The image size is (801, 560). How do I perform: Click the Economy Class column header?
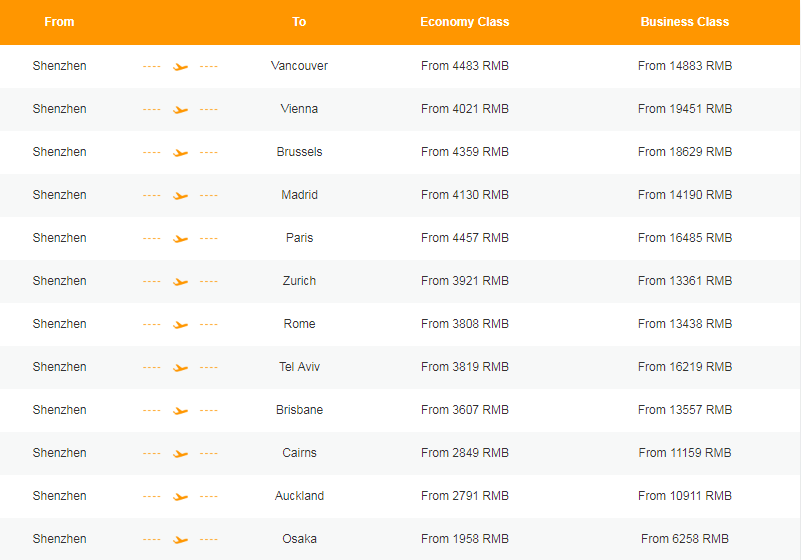(x=464, y=22)
